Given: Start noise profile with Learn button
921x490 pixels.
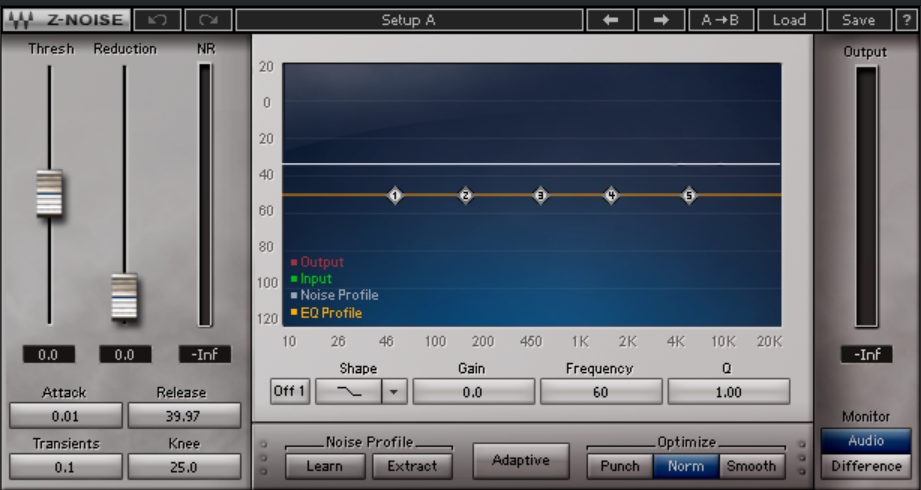Looking at the screenshot, I should click(325, 466).
